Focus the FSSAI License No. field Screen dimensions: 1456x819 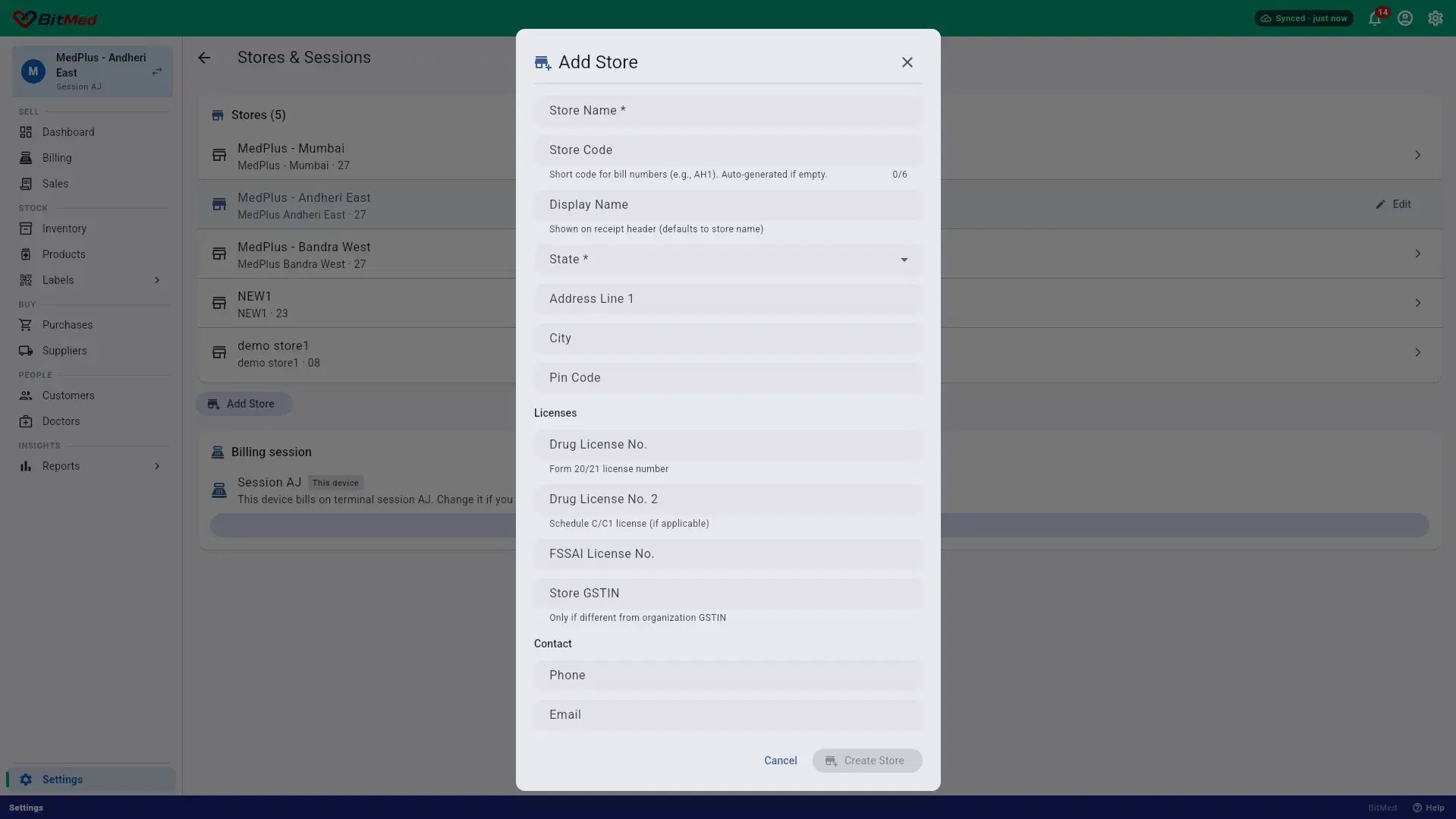(728, 554)
